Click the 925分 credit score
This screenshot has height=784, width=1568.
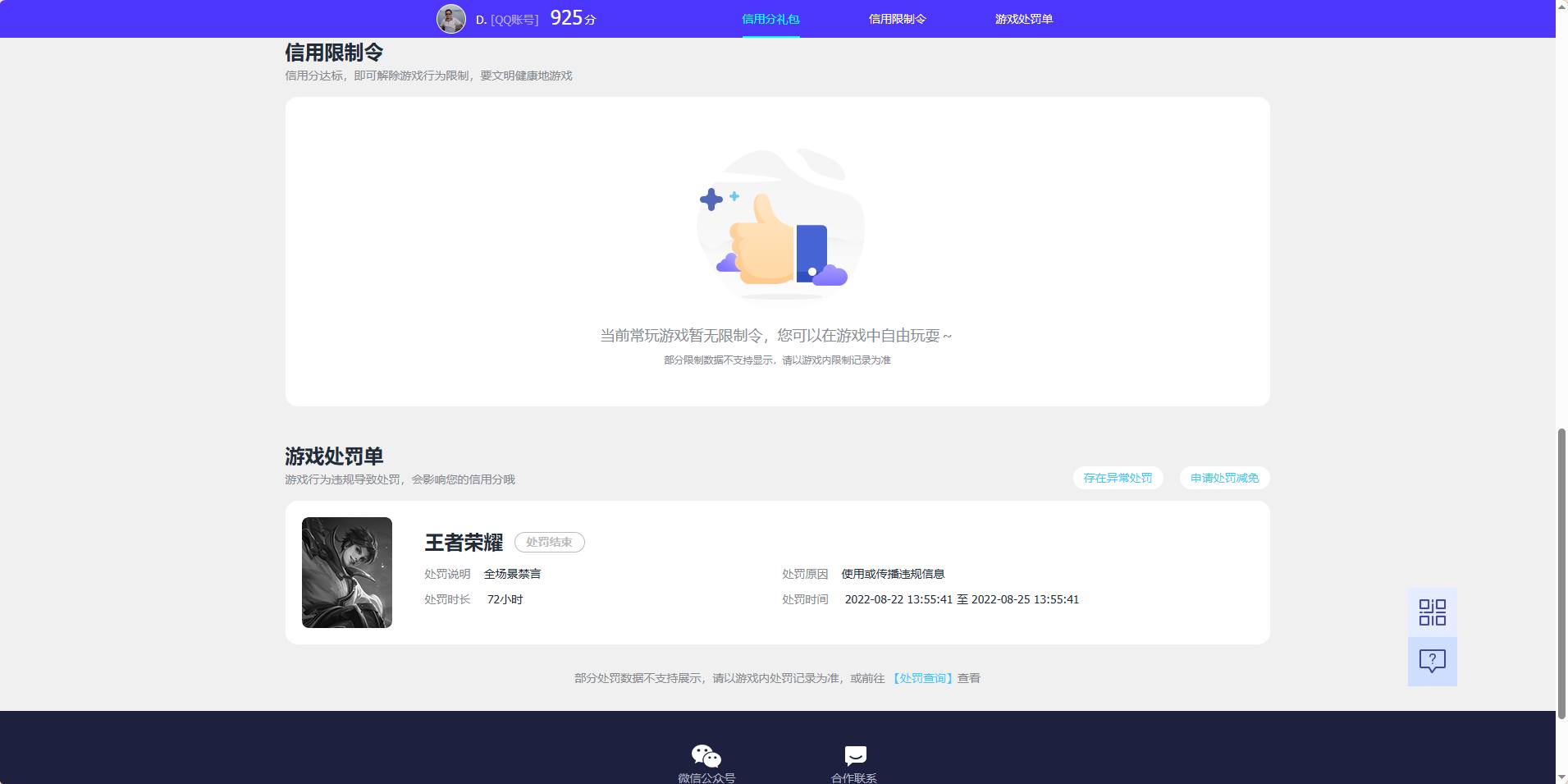point(573,18)
